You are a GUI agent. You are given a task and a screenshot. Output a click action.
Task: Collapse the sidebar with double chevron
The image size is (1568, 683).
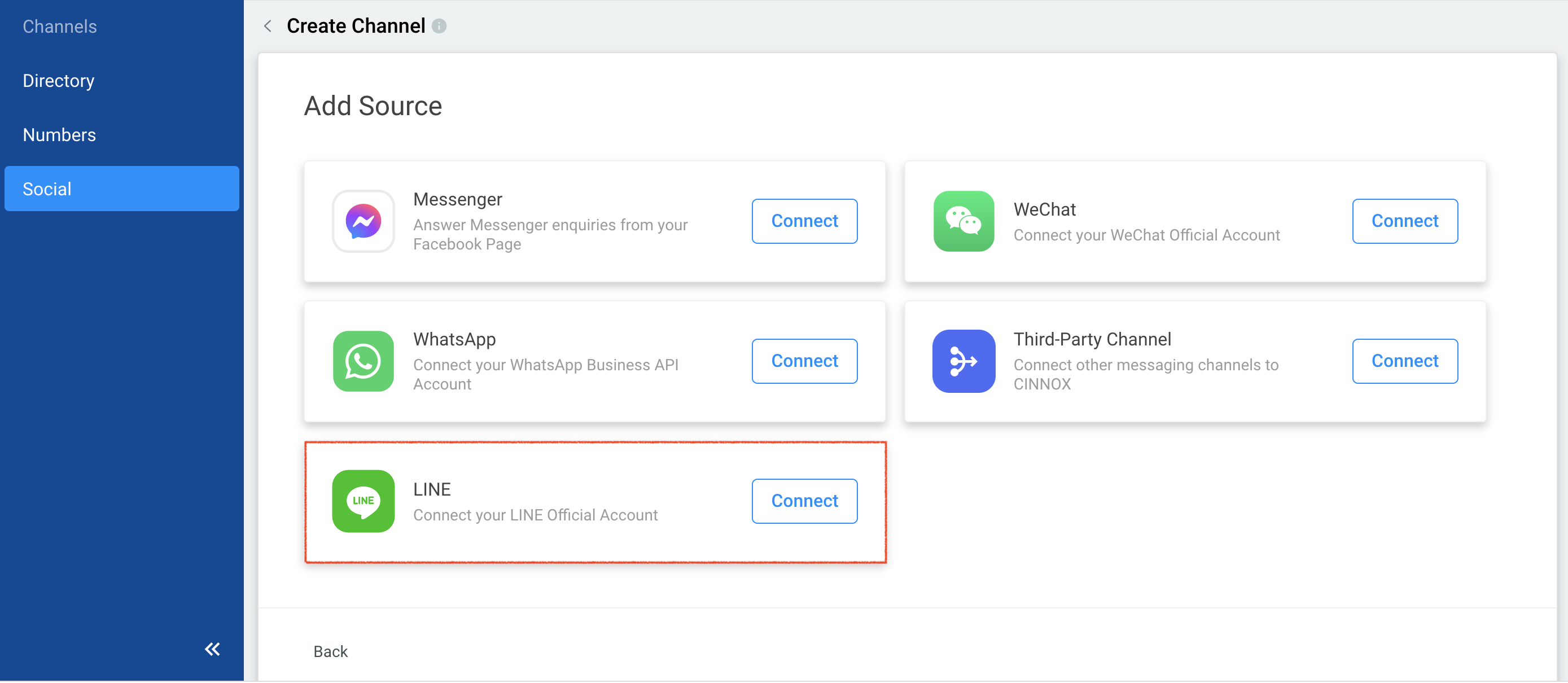[x=212, y=650]
